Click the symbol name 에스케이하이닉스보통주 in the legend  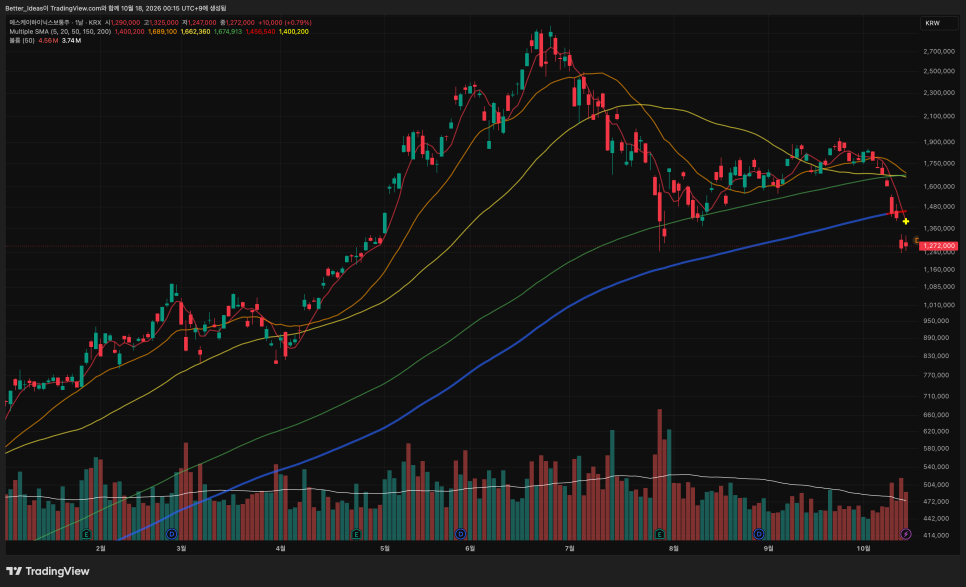coord(39,23)
